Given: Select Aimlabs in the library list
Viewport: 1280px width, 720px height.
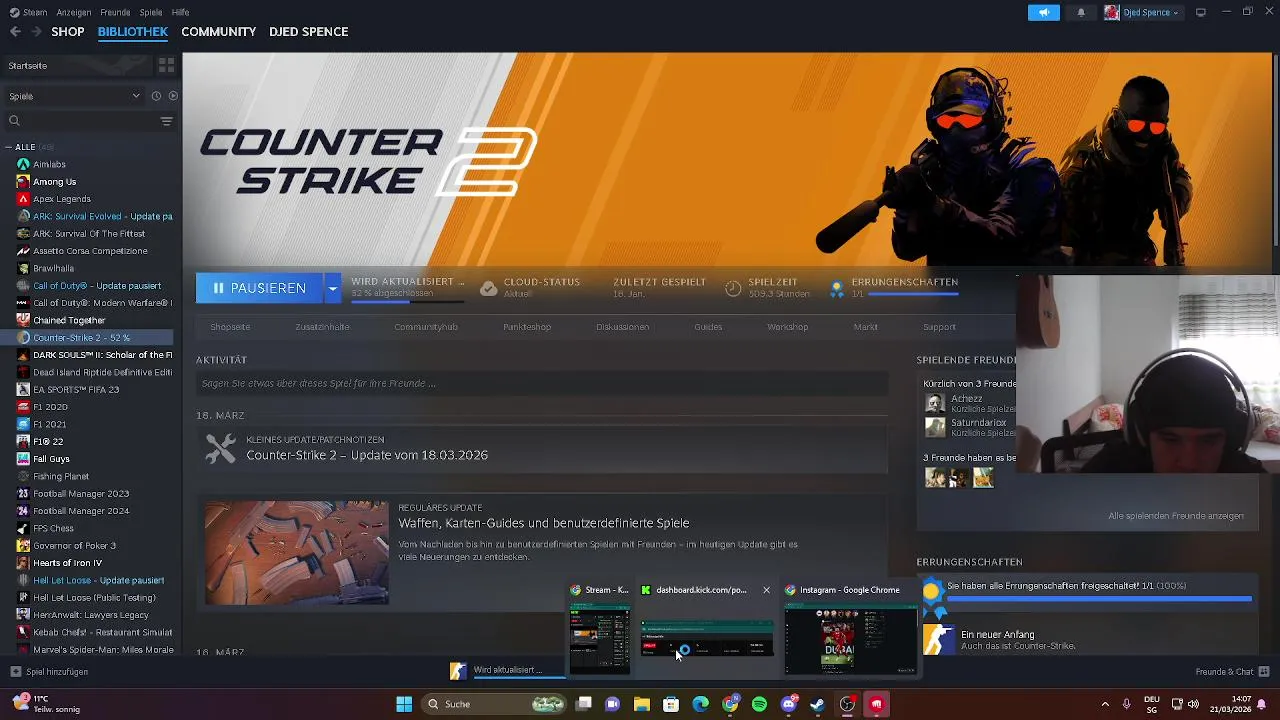Looking at the screenshot, I should coord(49,164).
